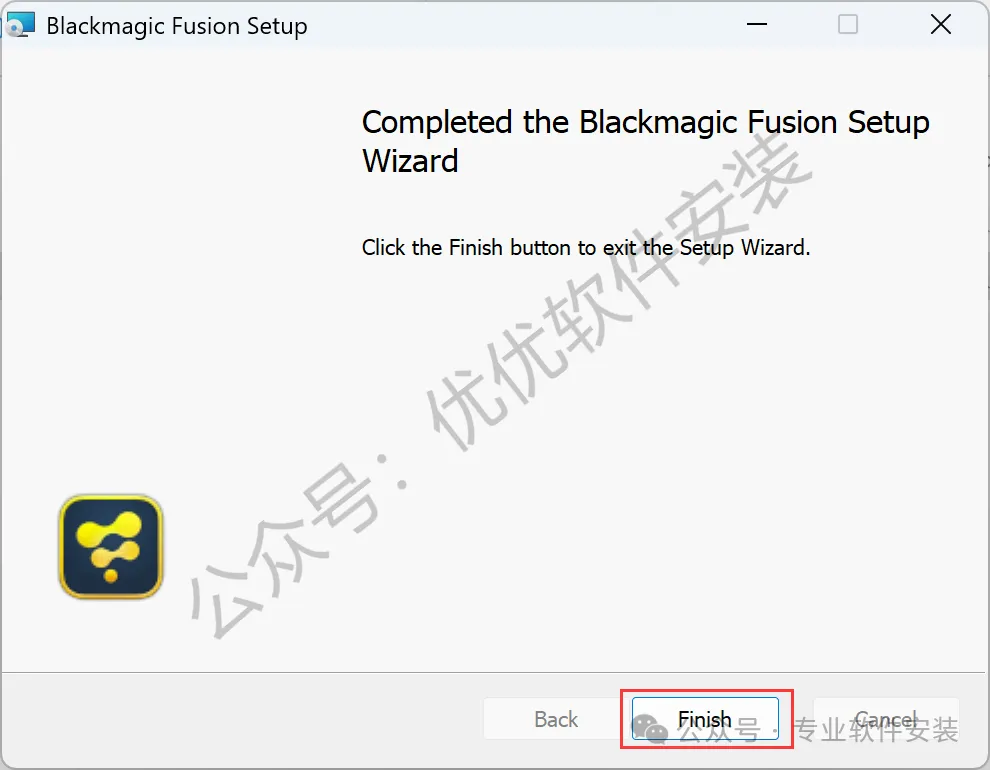Click the yellow Fusion application logo
This screenshot has height=770, width=990.
(111, 547)
